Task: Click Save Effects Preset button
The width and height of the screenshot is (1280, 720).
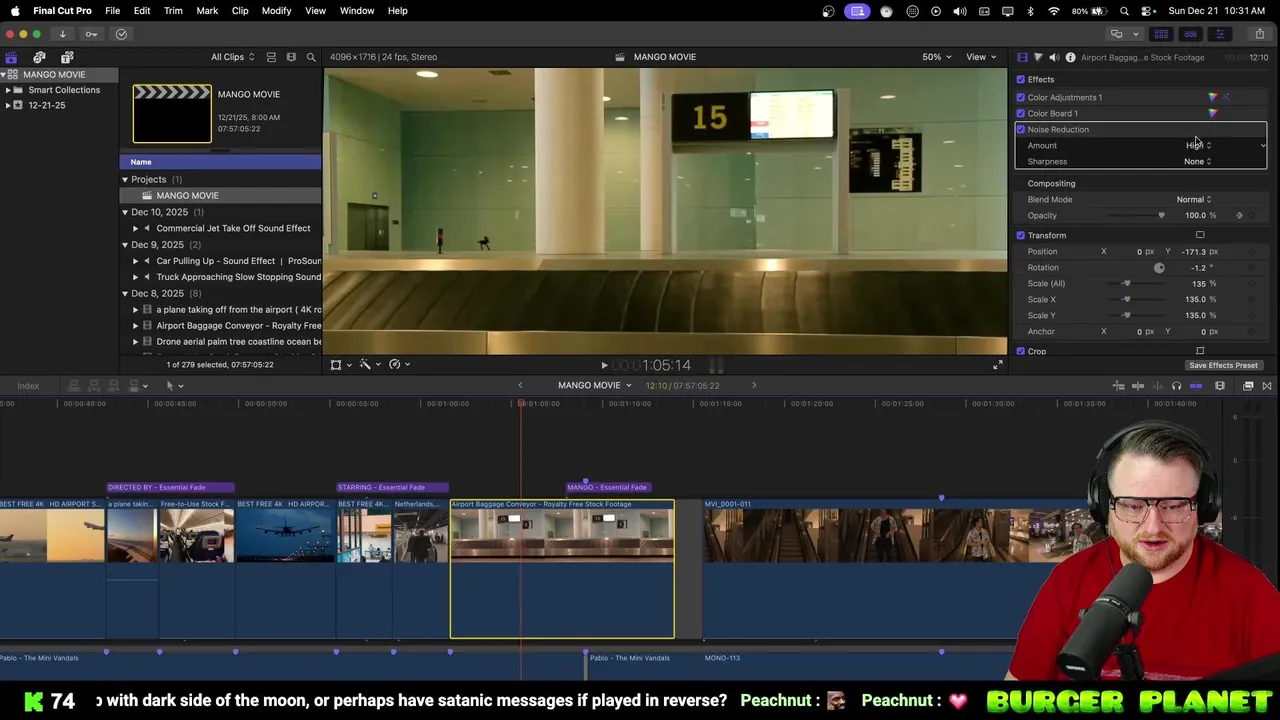Action: coord(1223,365)
